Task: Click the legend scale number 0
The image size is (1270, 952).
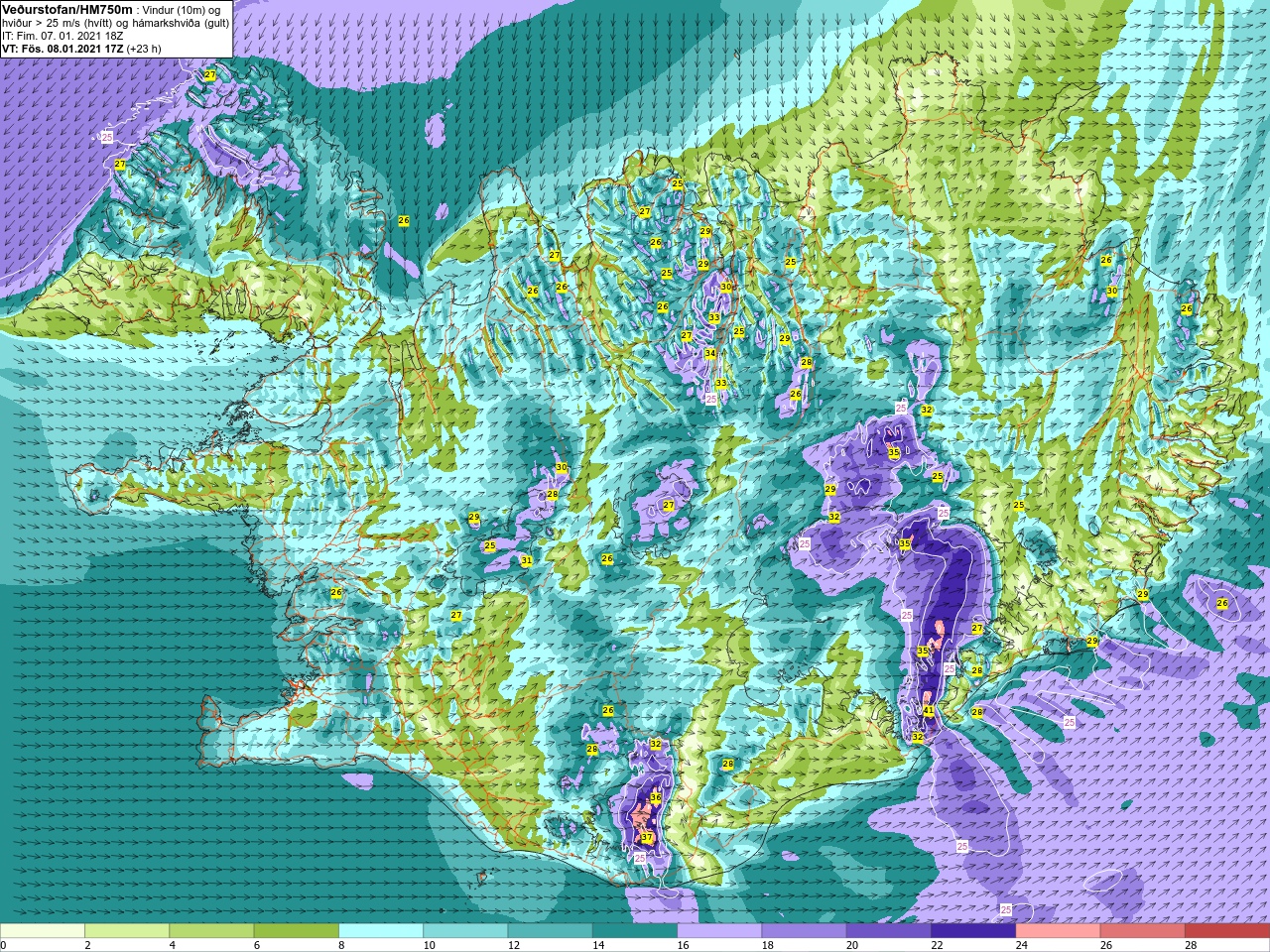Action: tap(3, 945)
